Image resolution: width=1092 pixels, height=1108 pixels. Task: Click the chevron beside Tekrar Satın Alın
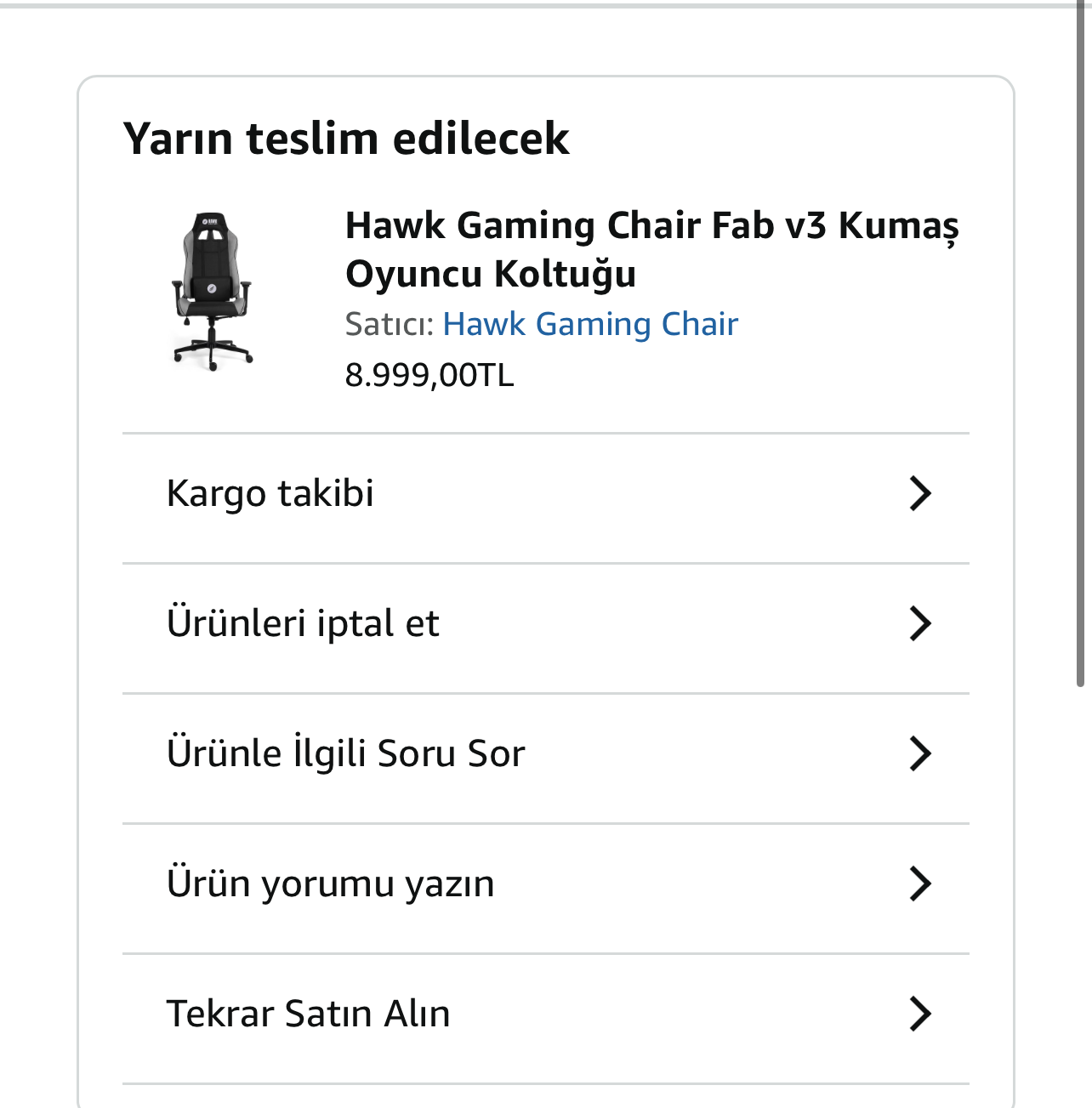pyautogui.click(x=920, y=1014)
